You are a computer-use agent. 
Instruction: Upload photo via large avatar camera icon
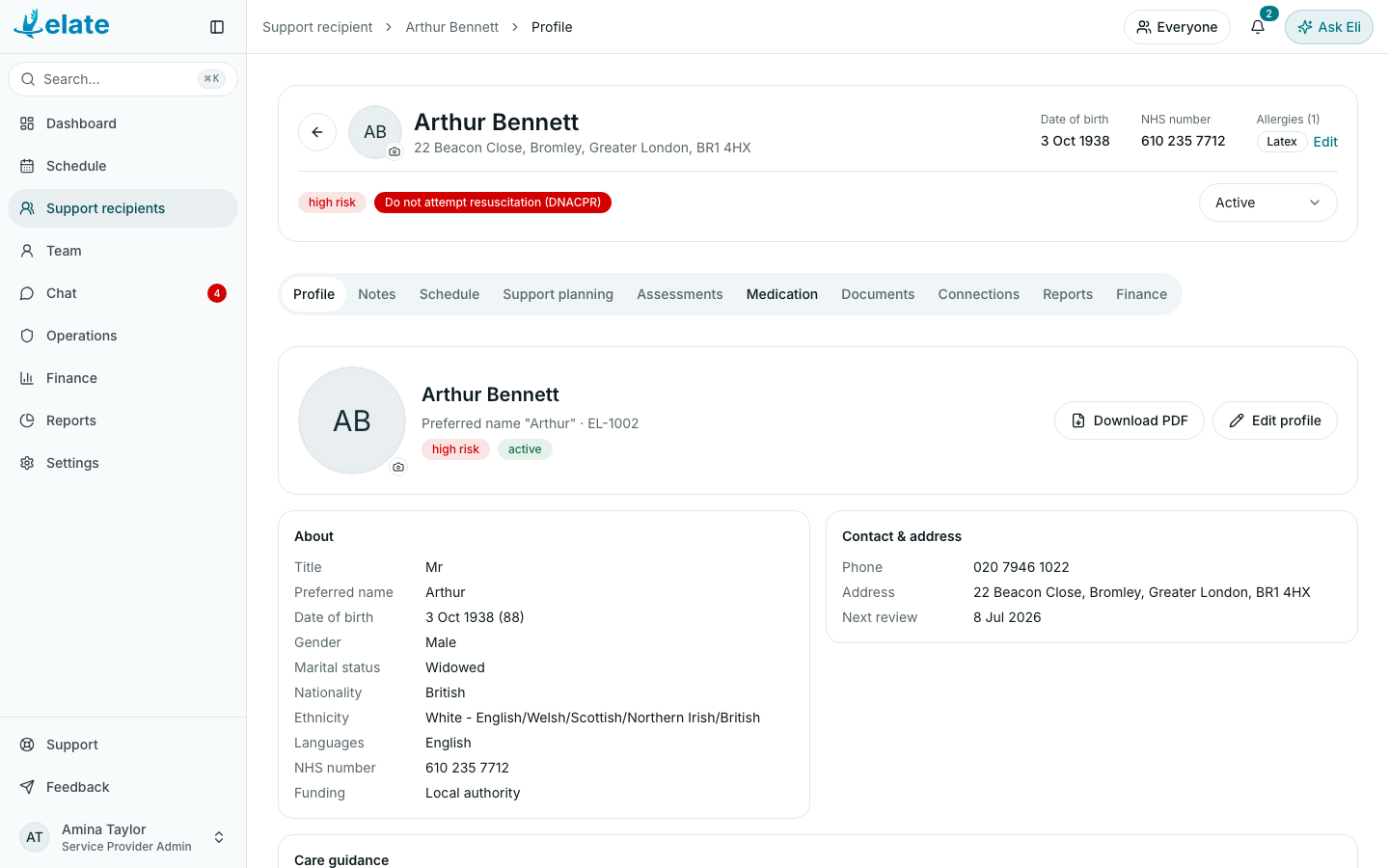[398, 467]
